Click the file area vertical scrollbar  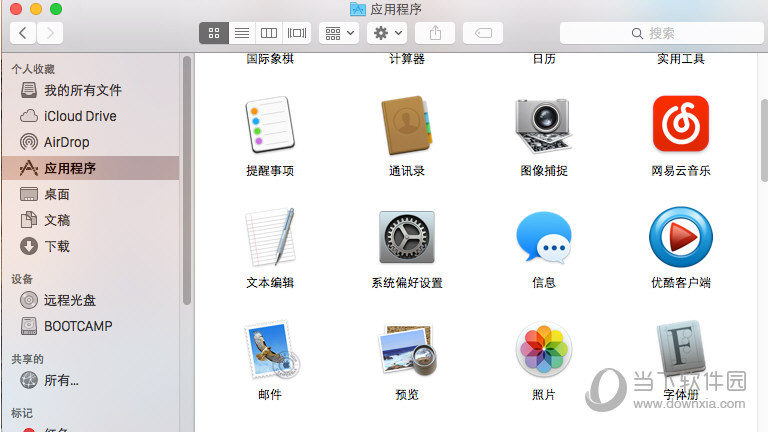[x=764, y=141]
